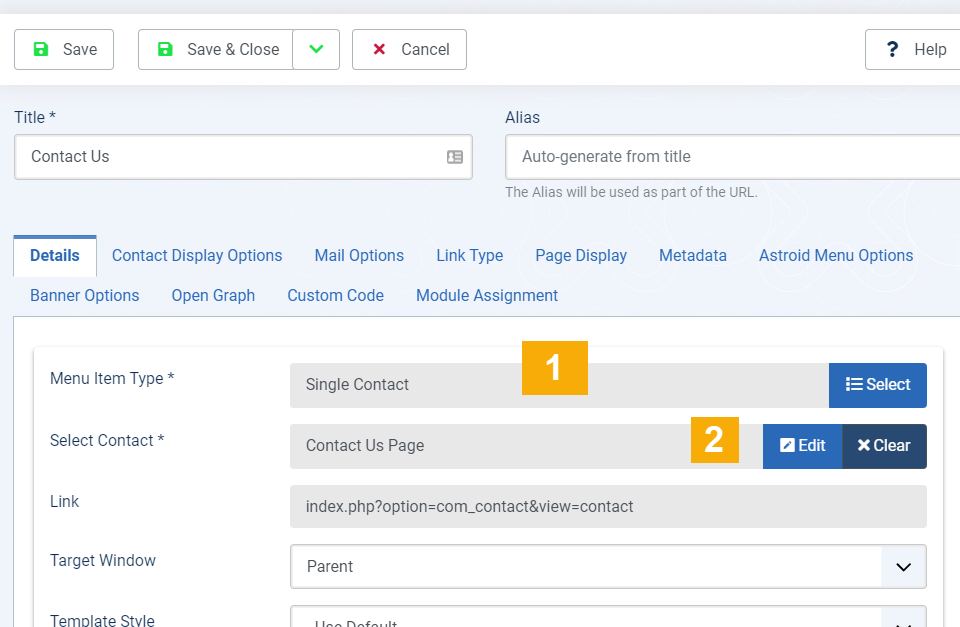Go to the Link Type tab
Viewport: 960px width, 627px height.
[x=469, y=256]
